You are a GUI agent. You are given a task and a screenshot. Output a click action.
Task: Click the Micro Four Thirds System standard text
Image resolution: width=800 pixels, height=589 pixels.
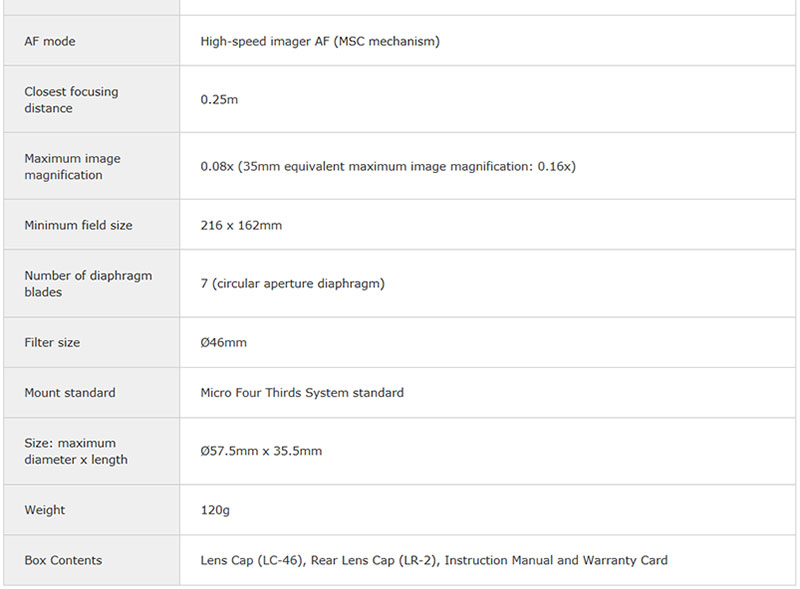click(302, 392)
